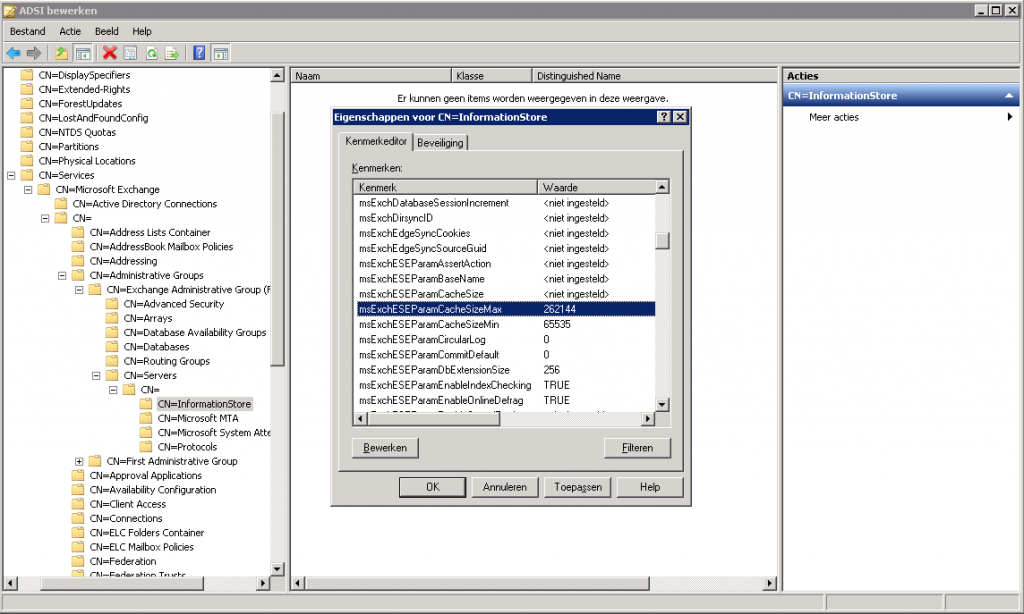
Task: Select msExchDirsyncID attribute row
Action: point(505,218)
